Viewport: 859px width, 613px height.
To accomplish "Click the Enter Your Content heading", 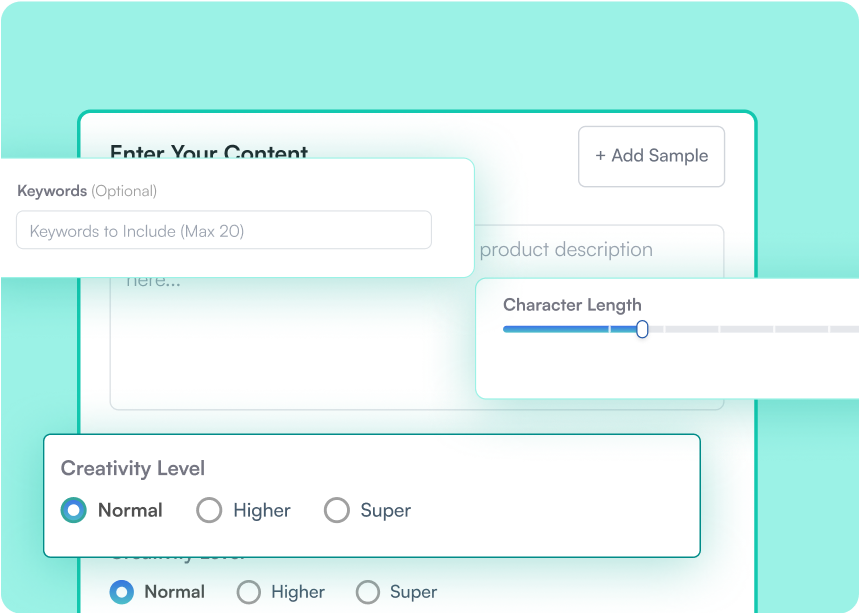I will [208, 151].
